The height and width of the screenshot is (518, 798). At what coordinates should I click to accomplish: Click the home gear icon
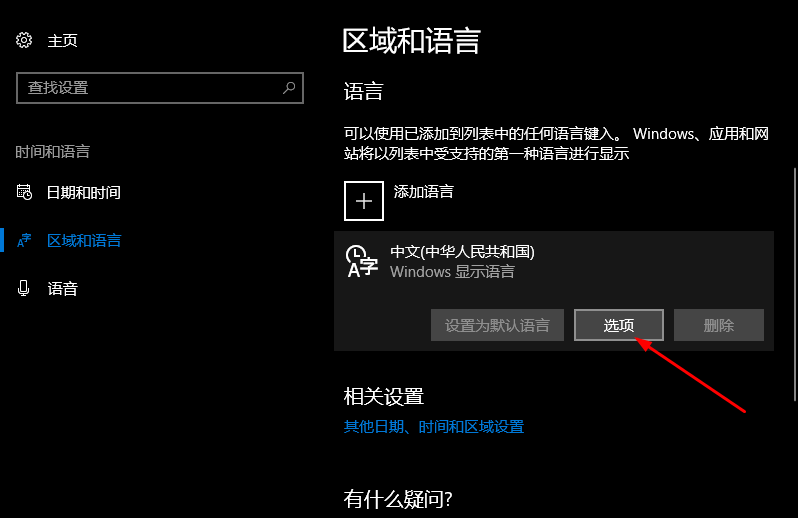tap(24, 40)
